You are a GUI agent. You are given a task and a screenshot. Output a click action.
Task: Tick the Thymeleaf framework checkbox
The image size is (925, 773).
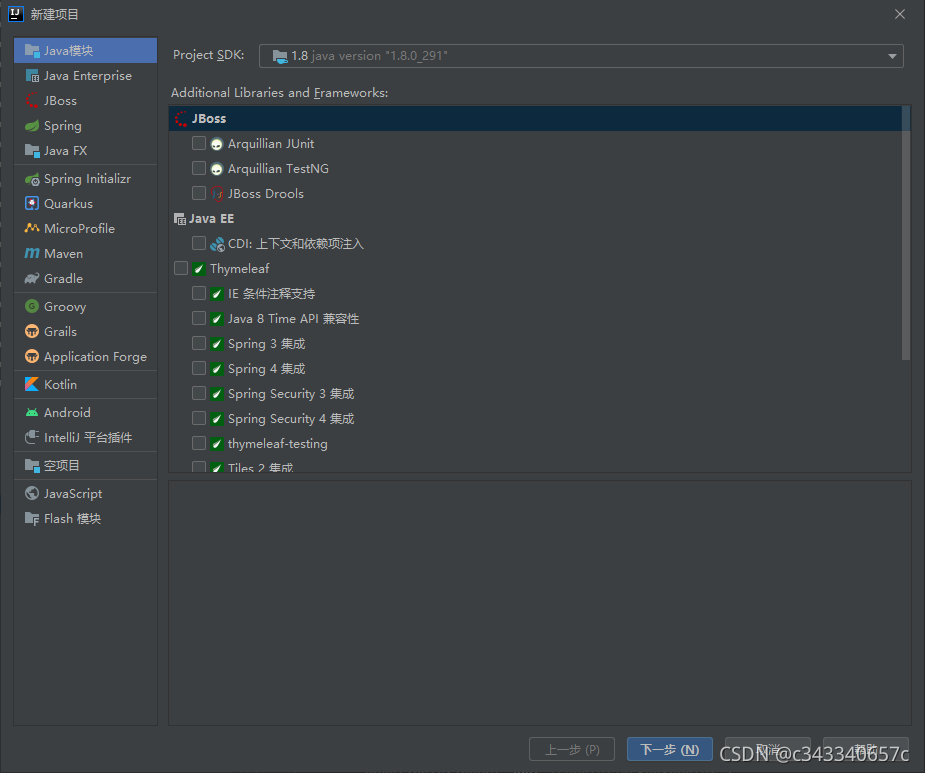click(181, 268)
